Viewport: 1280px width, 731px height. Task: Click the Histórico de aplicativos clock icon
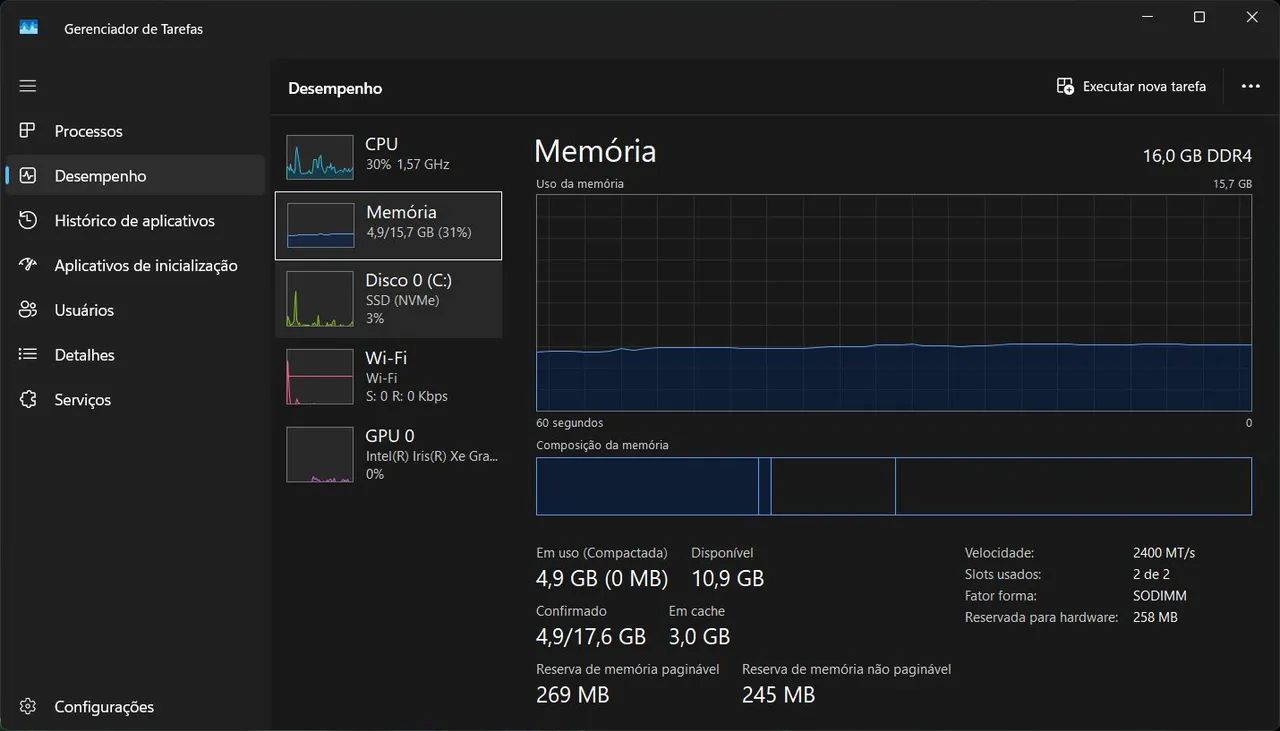(28, 221)
